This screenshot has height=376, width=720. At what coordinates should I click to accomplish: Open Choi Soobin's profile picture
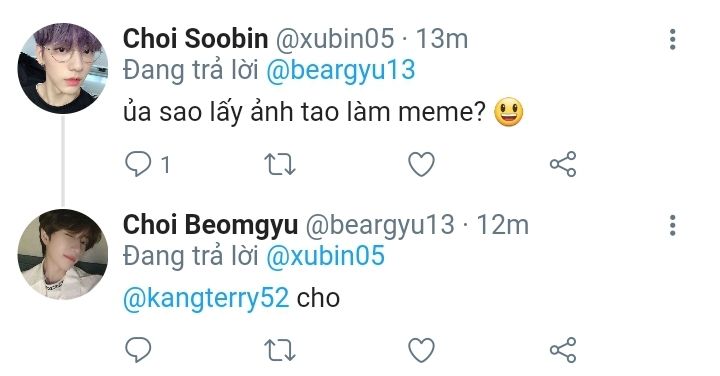point(63,68)
